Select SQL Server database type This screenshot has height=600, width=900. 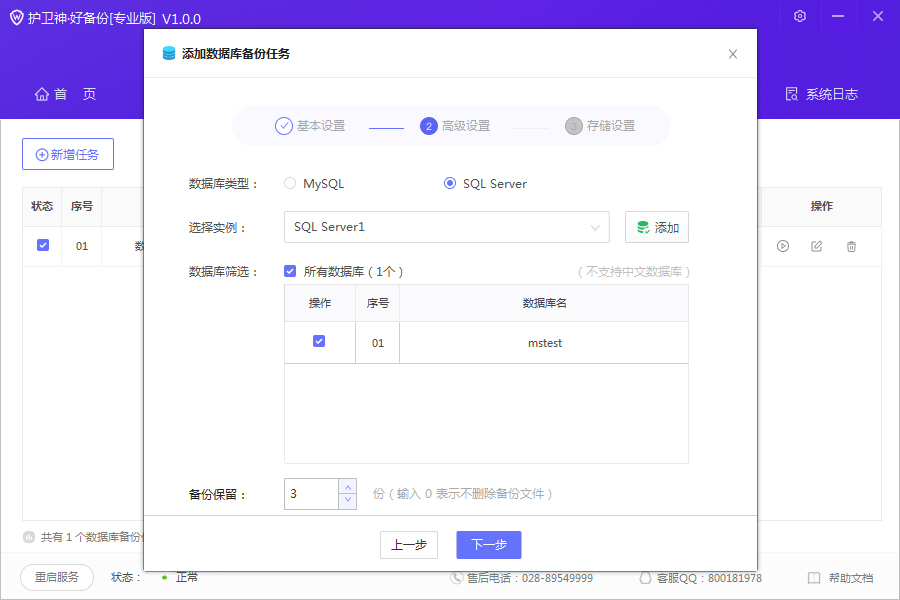485,184
